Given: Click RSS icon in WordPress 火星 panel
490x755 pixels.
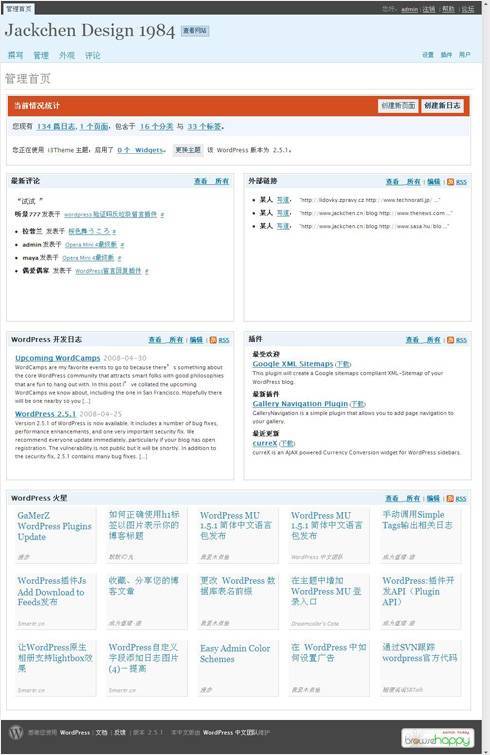Looking at the screenshot, I should point(451,499).
